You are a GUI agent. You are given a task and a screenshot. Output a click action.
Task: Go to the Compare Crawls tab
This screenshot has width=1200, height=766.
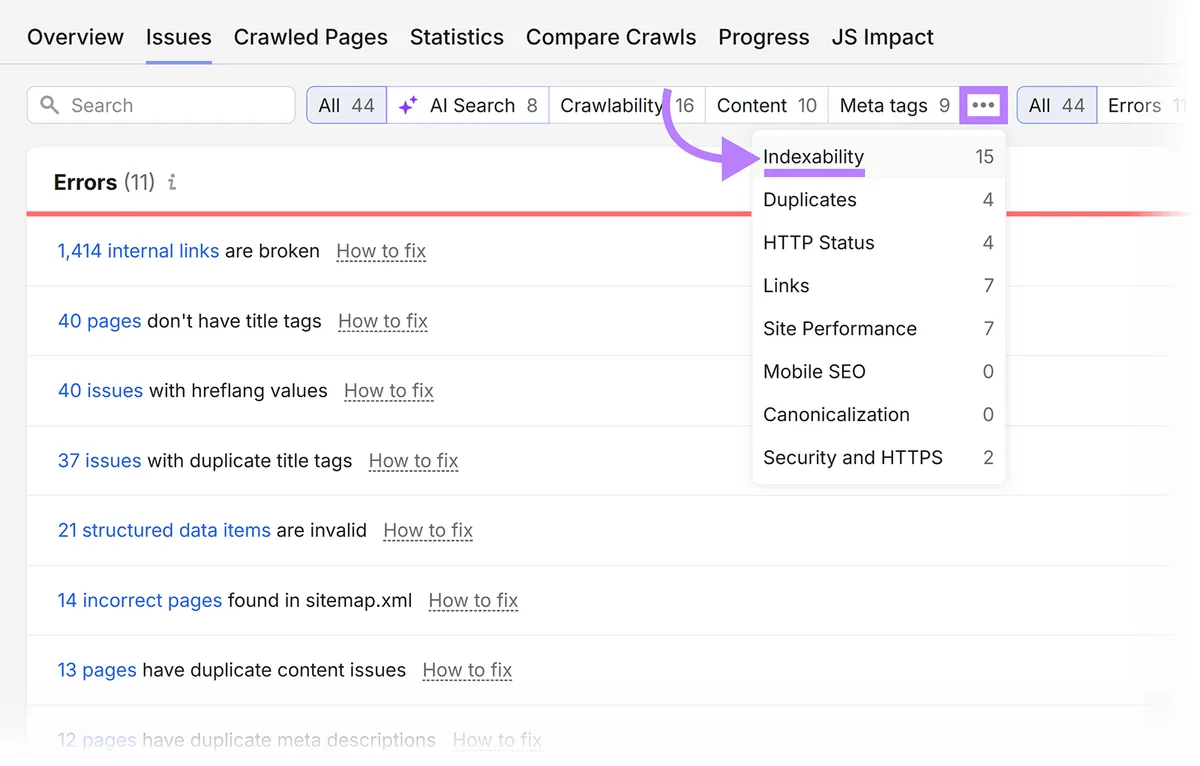tap(611, 37)
